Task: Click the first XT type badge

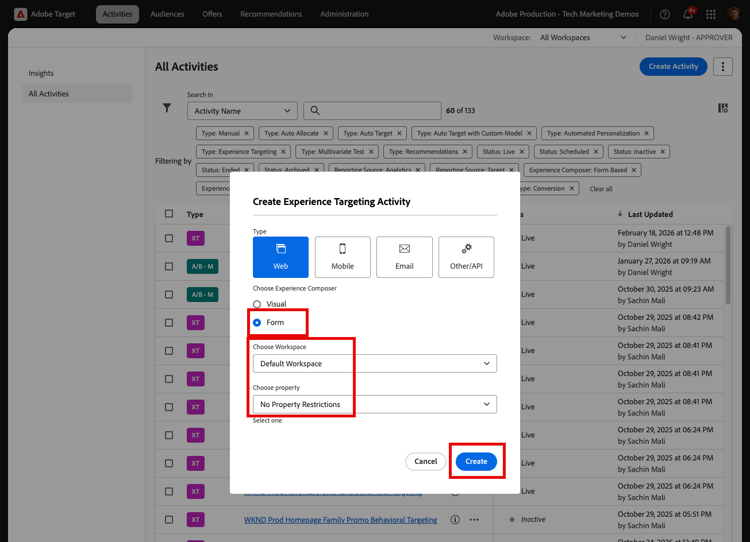Action: pyautogui.click(x=195, y=238)
